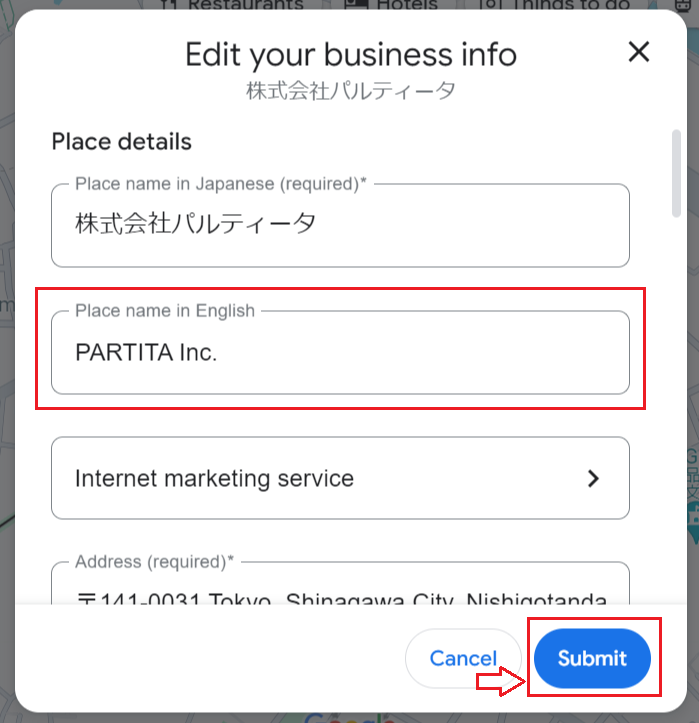Click the chevron beside Internet marketing service

click(593, 479)
